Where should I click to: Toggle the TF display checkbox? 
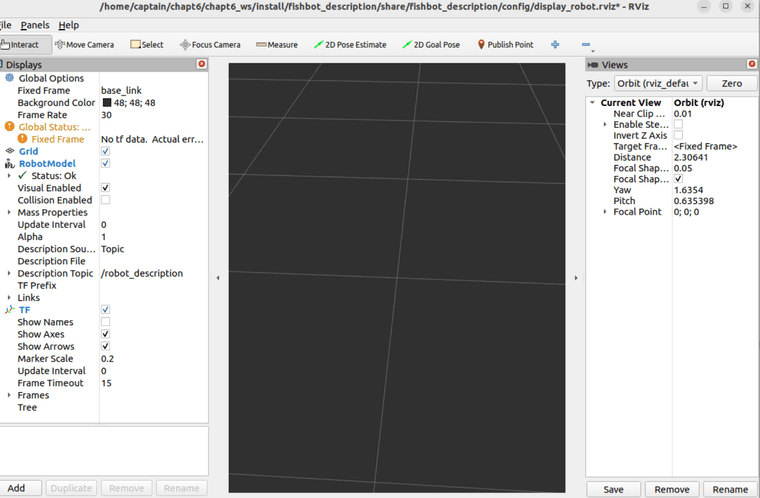click(x=105, y=309)
